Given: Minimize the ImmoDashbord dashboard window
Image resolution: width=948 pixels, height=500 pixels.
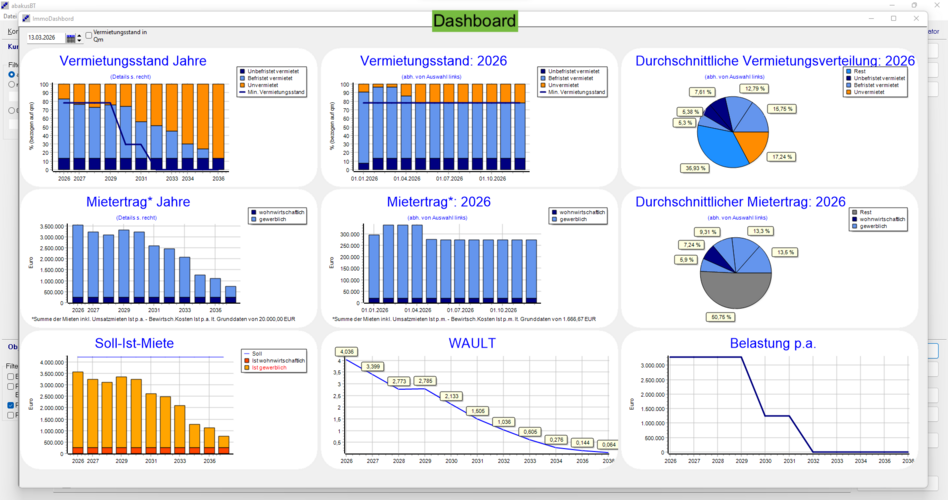Looking at the screenshot, I should [x=866, y=19].
